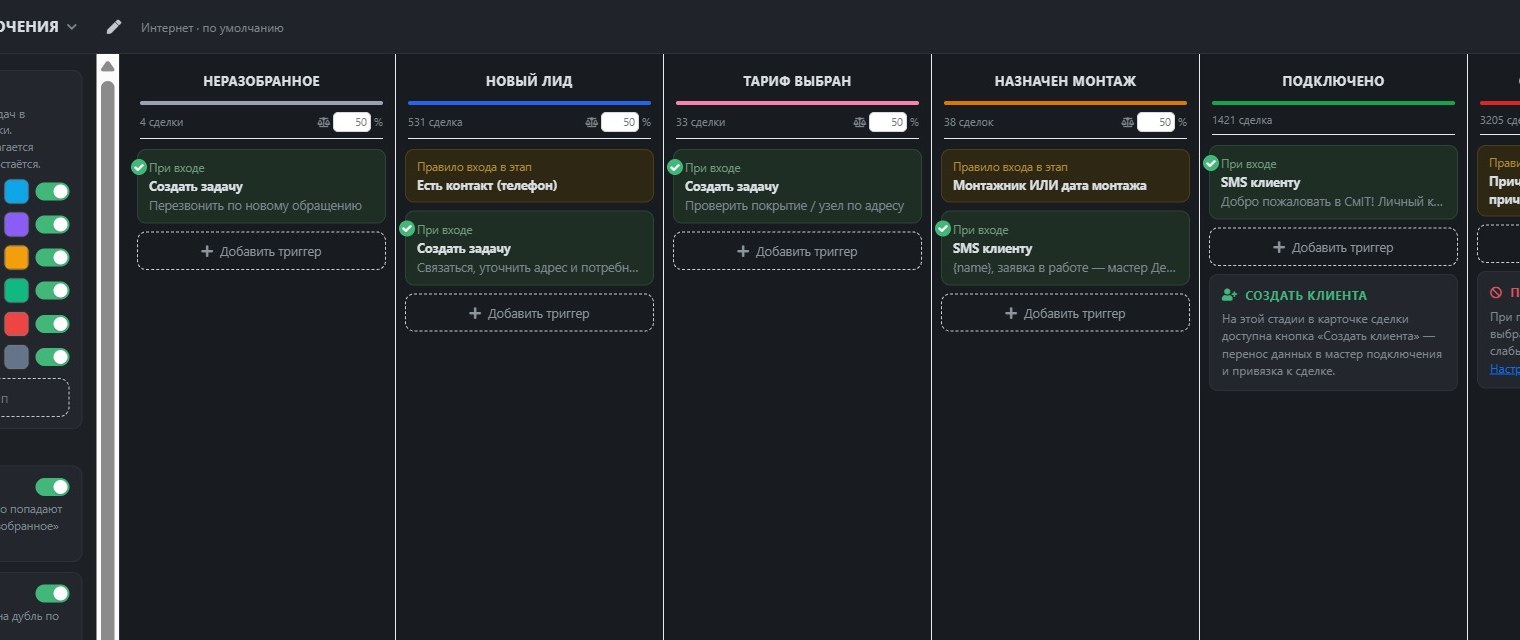Click the СОЗДАТЬ КЛИЕНТА person-plus icon

click(1230, 295)
